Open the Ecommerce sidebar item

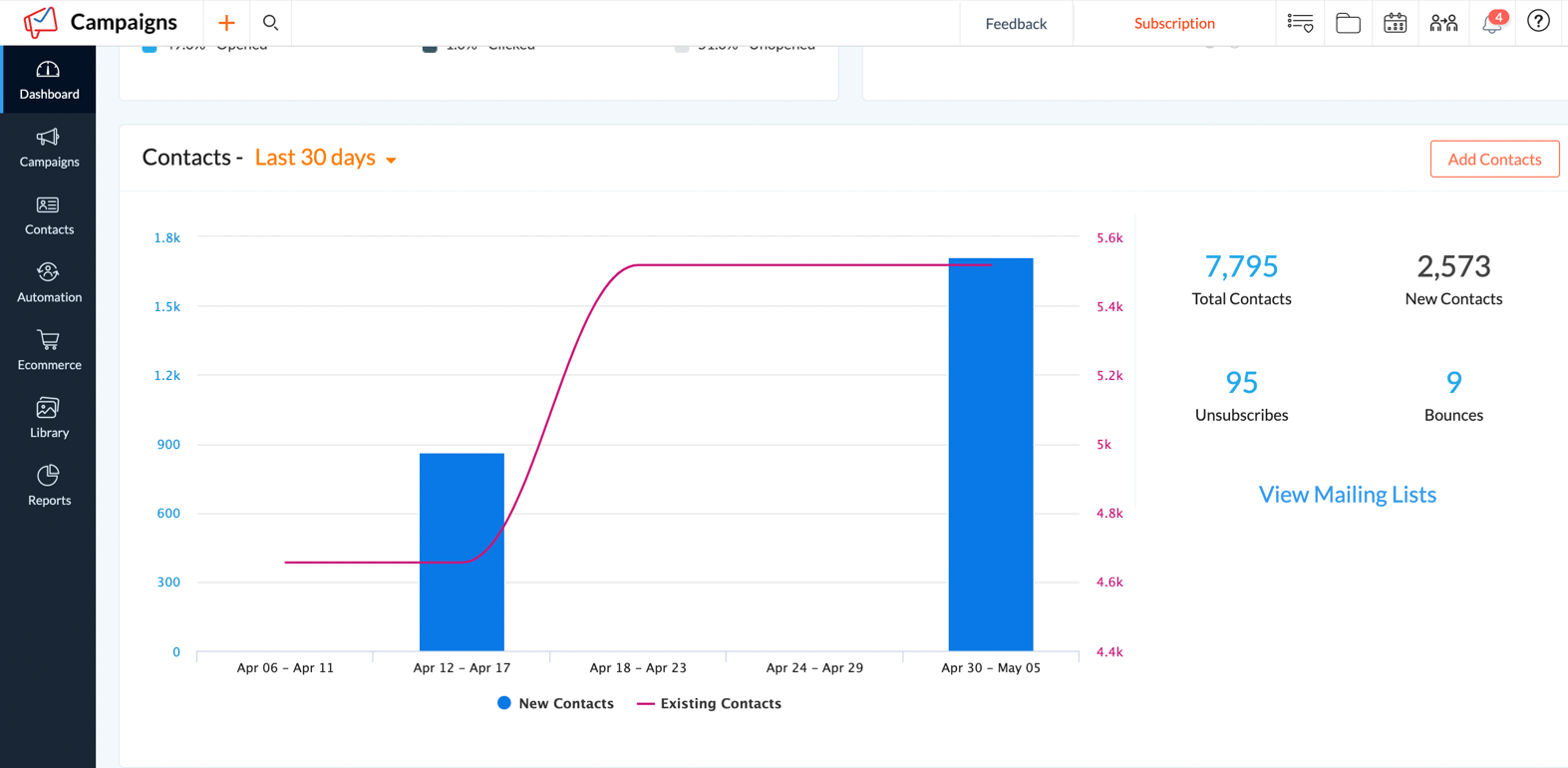pyautogui.click(x=49, y=351)
